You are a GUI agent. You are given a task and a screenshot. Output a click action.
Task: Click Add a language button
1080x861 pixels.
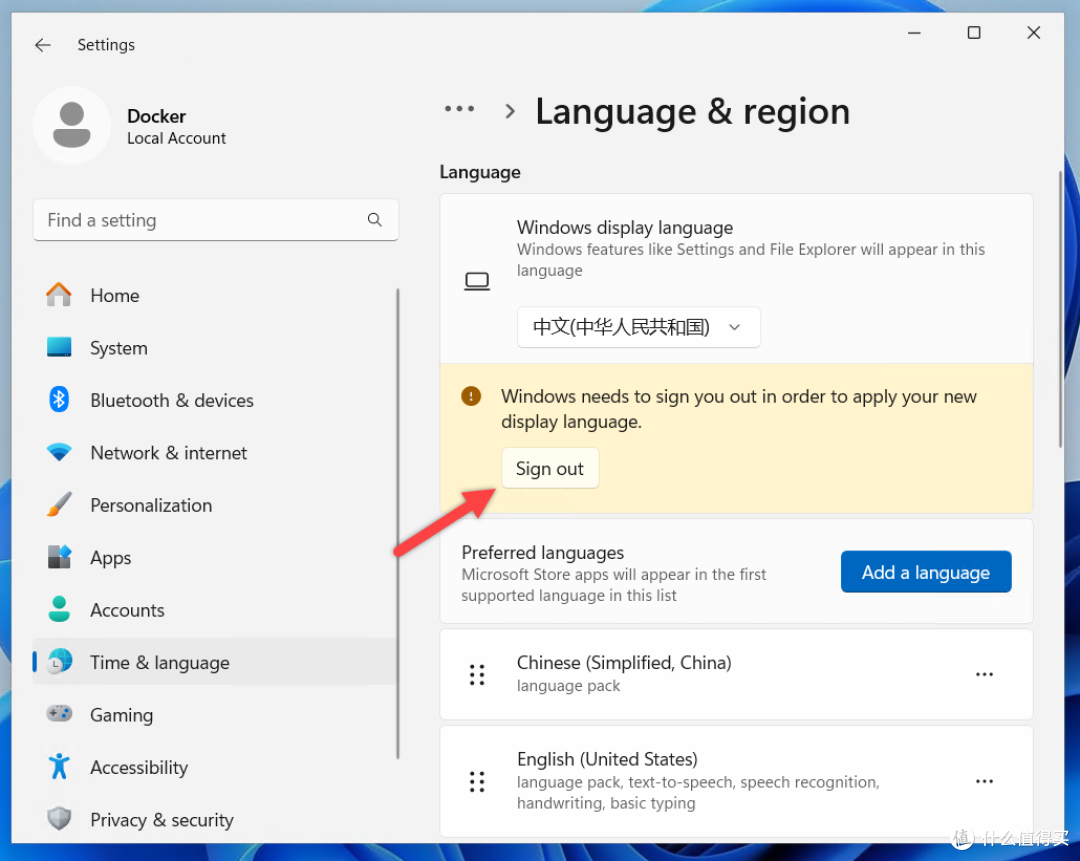[x=926, y=572]
